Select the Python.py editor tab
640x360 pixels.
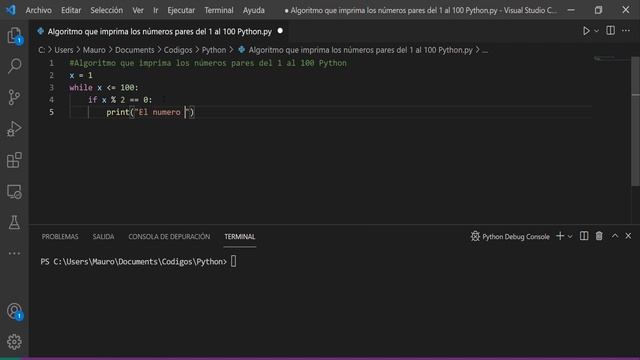pos(159,31)
